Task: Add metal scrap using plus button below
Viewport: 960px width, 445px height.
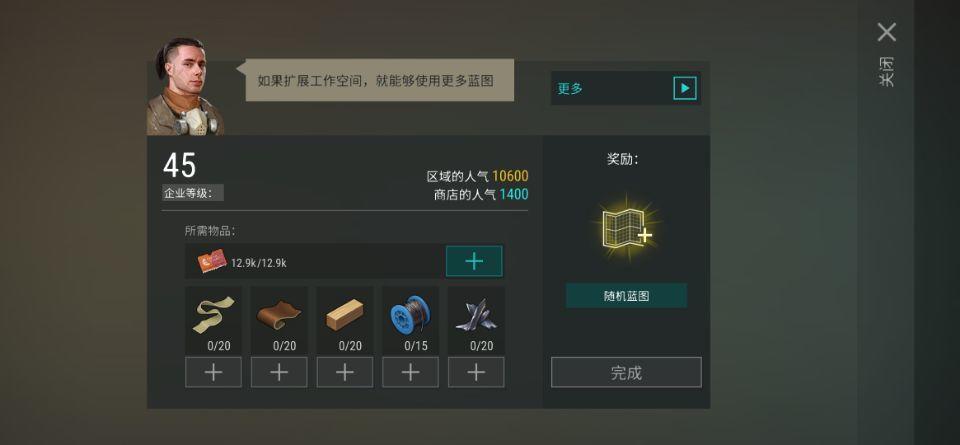Action: [x=476, y=372]
